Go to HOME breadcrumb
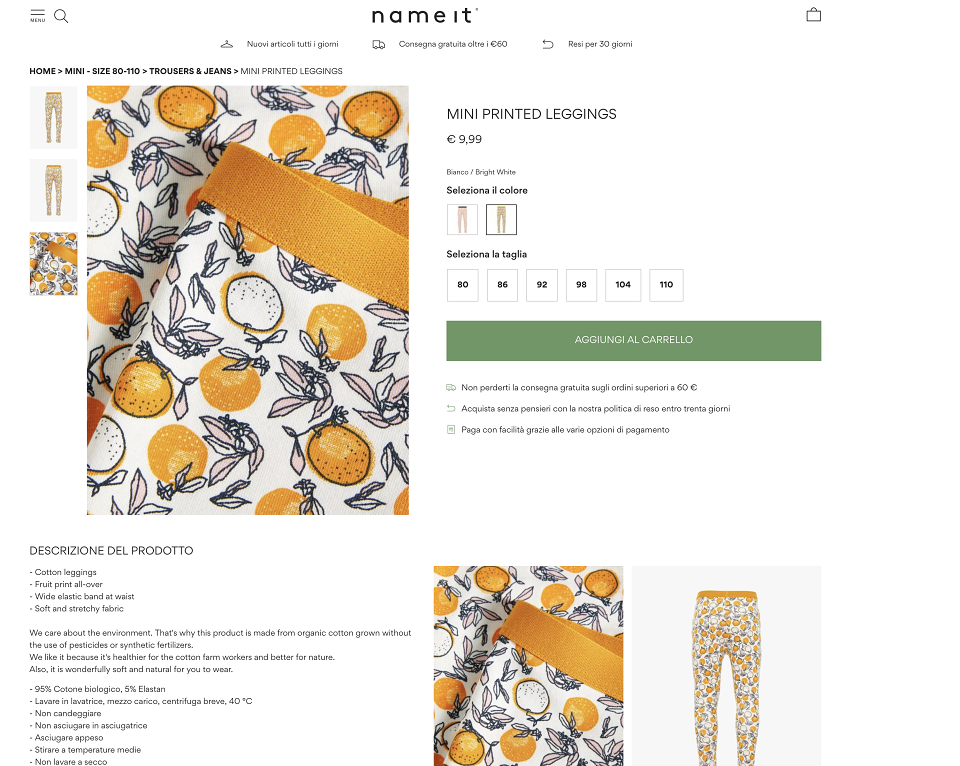The image size is (960, 766). click(42, 71)
